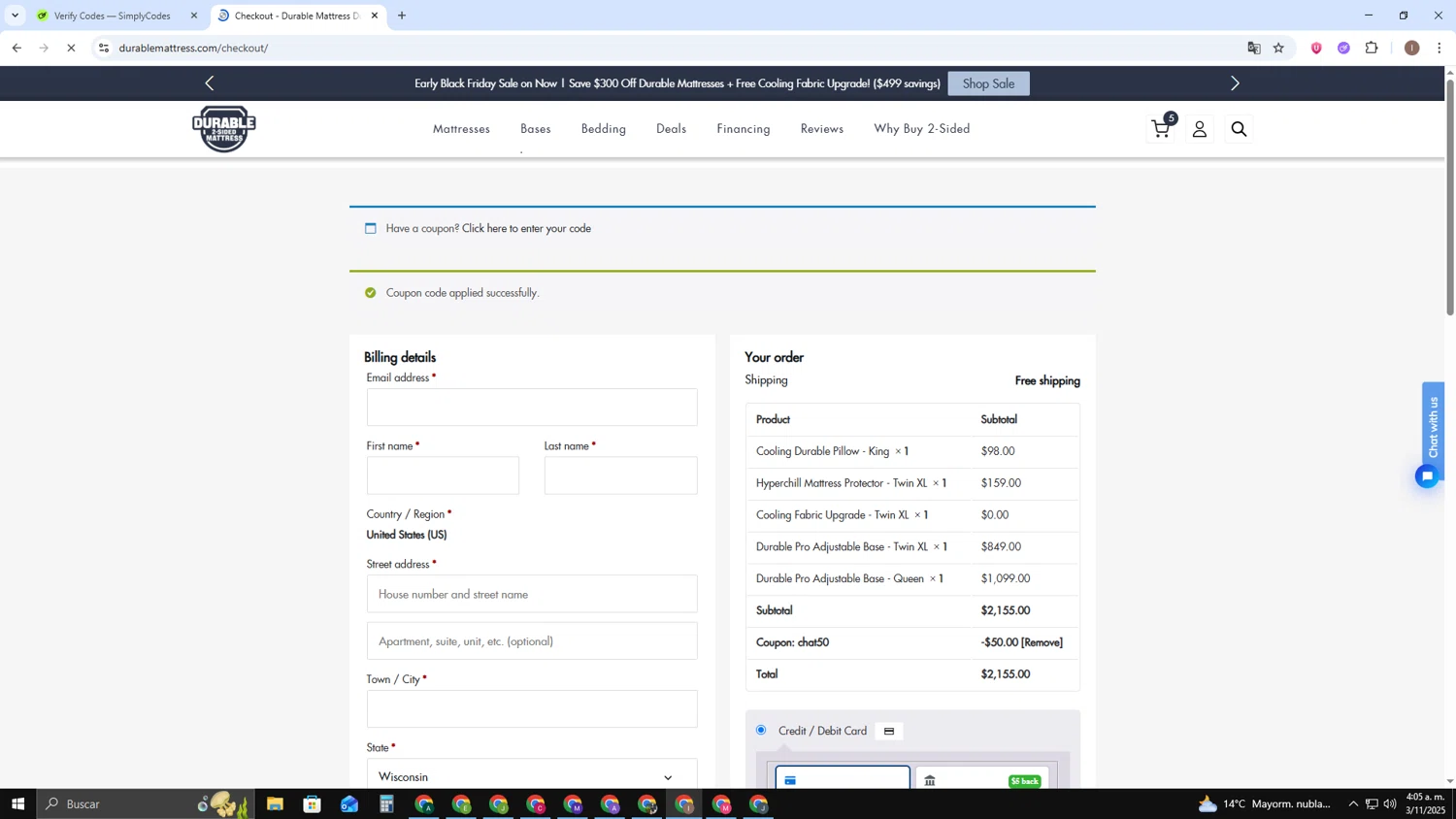
Task: Go back to previous page
Action: pyautogui.click(x=17, y=48)
